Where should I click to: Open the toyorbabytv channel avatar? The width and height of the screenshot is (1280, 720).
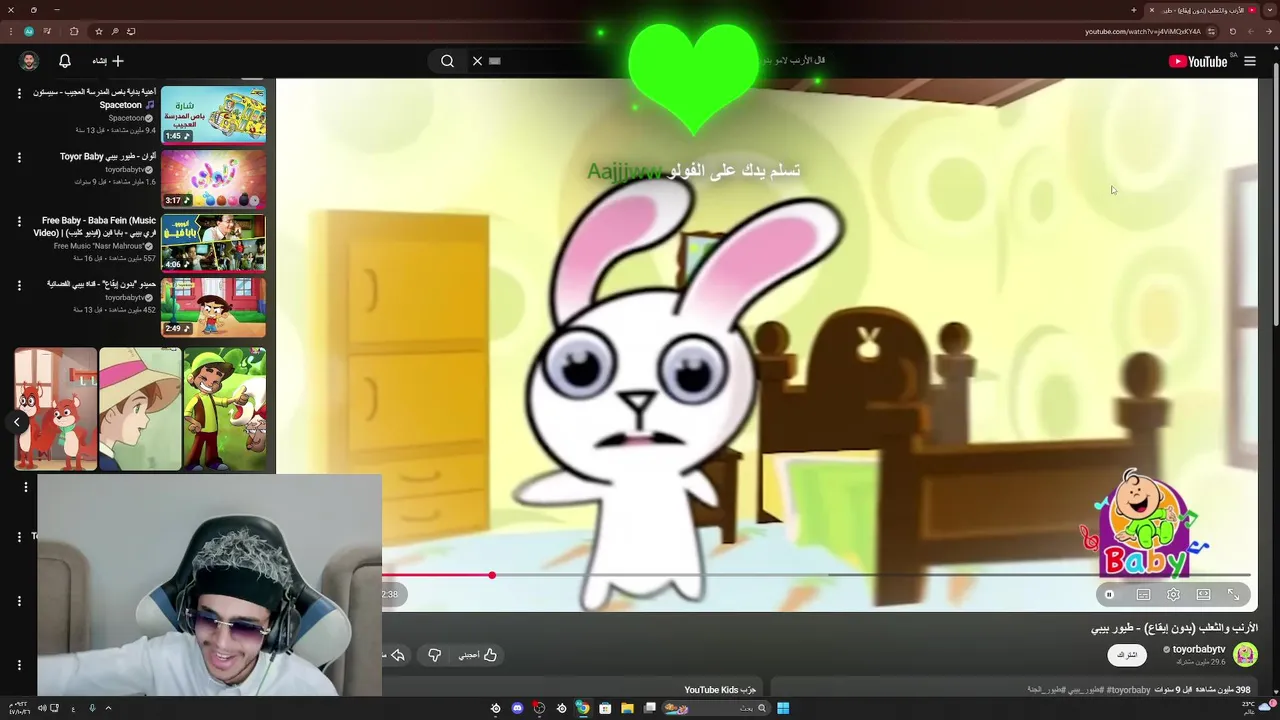(1245, 654)
